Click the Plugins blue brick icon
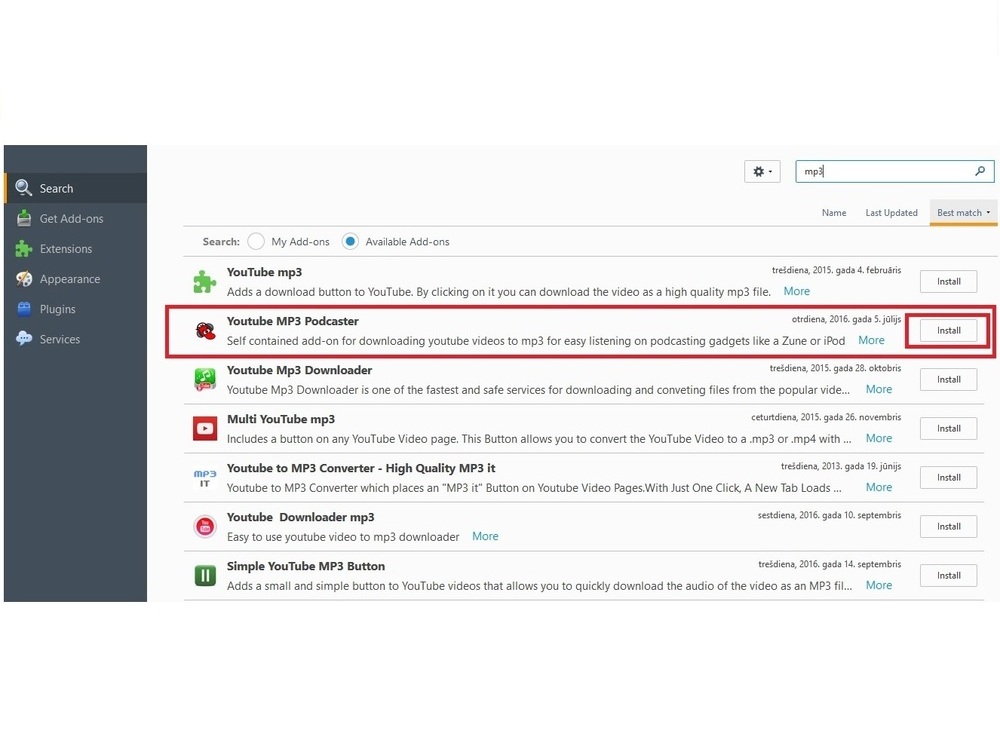 coord(24,309)
